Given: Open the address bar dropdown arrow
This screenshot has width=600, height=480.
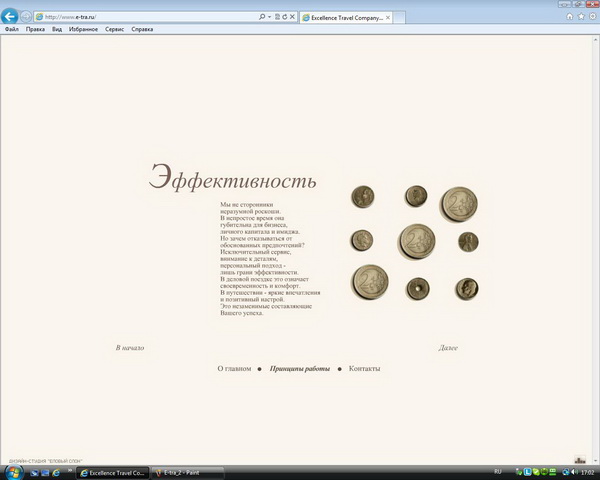Looking at the screenshot, I should (269, 17).
